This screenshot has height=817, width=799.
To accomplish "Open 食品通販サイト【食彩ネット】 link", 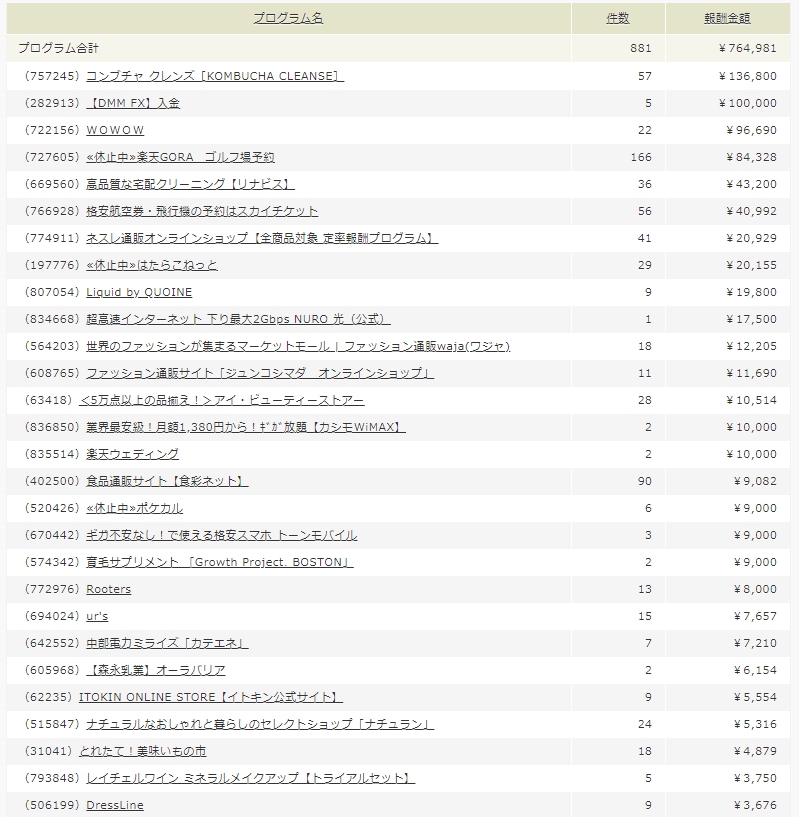I will tap(167, 481).
